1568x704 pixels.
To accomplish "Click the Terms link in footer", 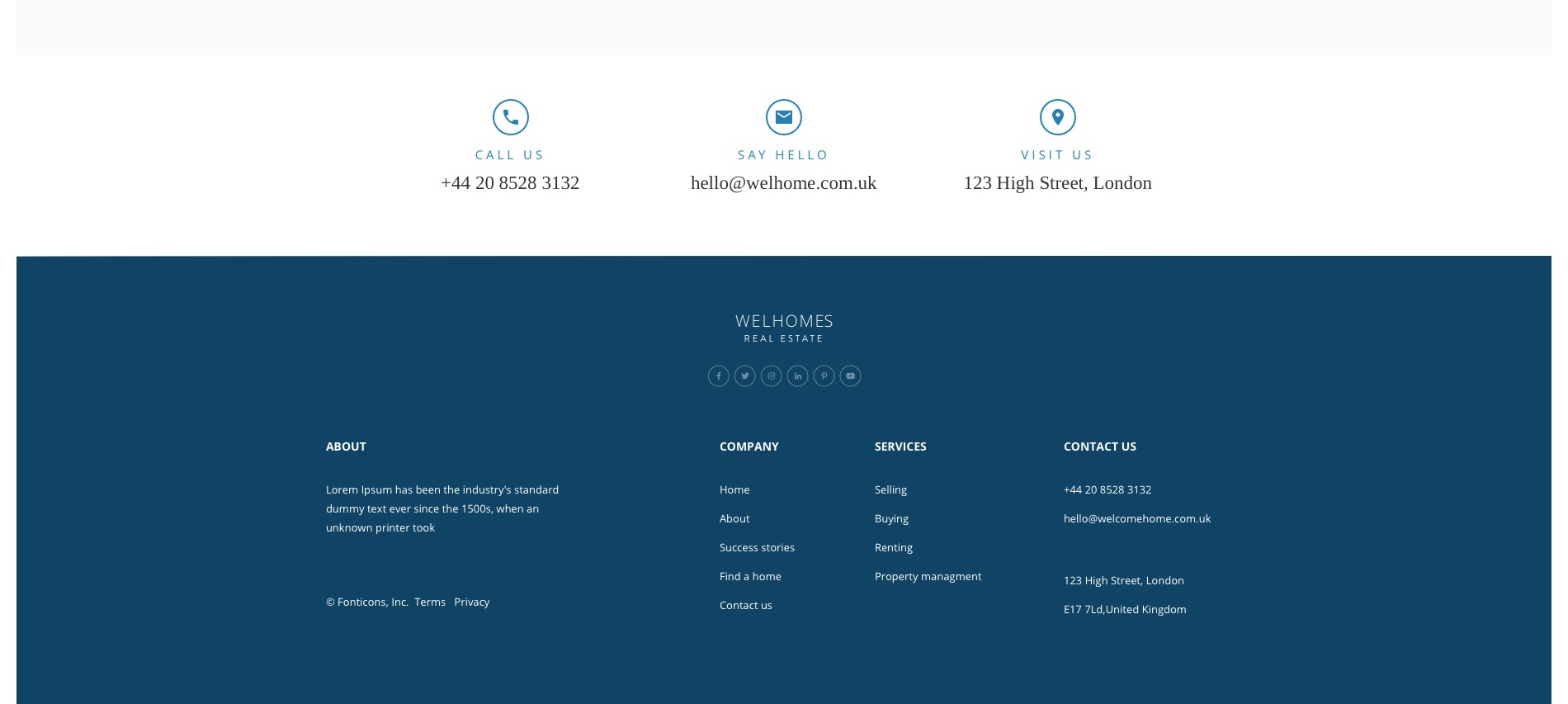I will [429, 602].
